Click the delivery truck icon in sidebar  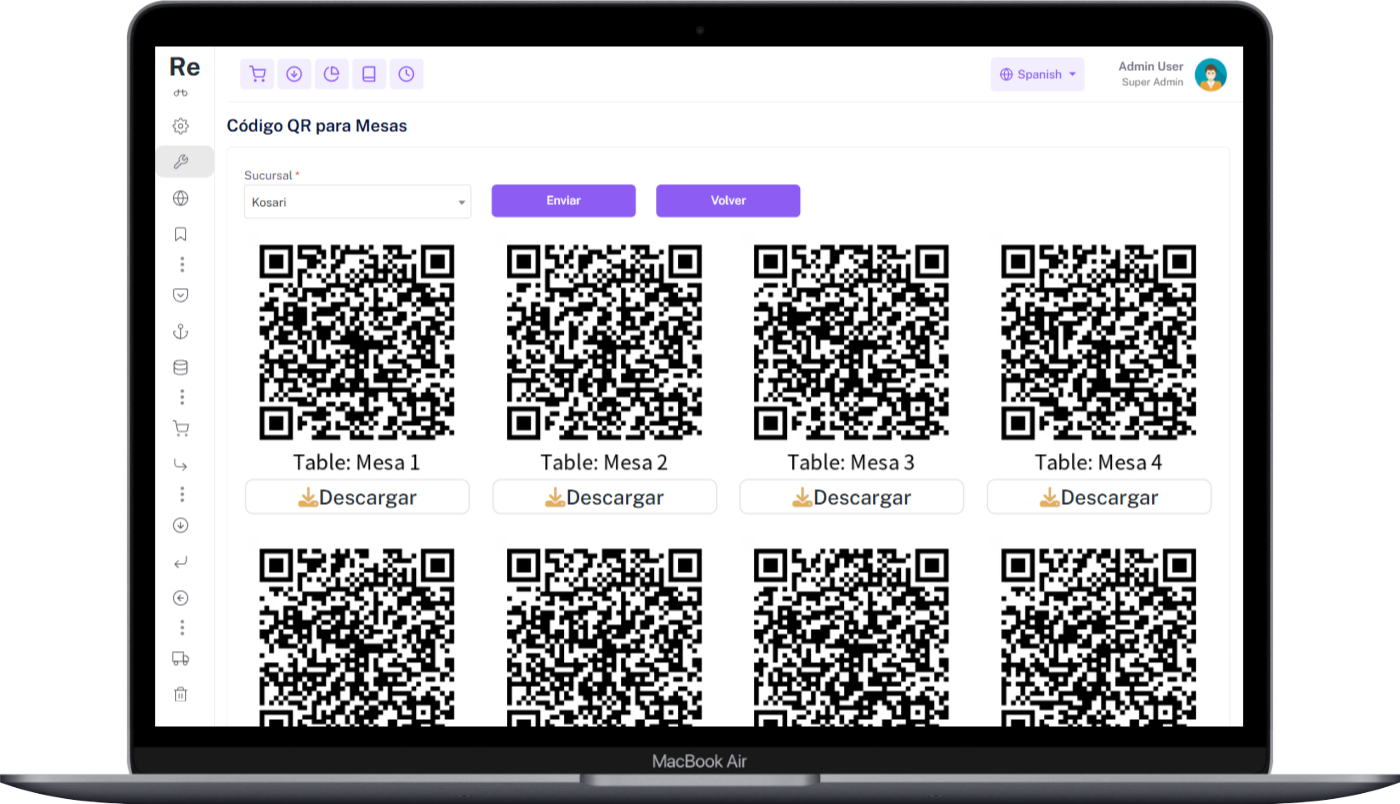point(181,658)
